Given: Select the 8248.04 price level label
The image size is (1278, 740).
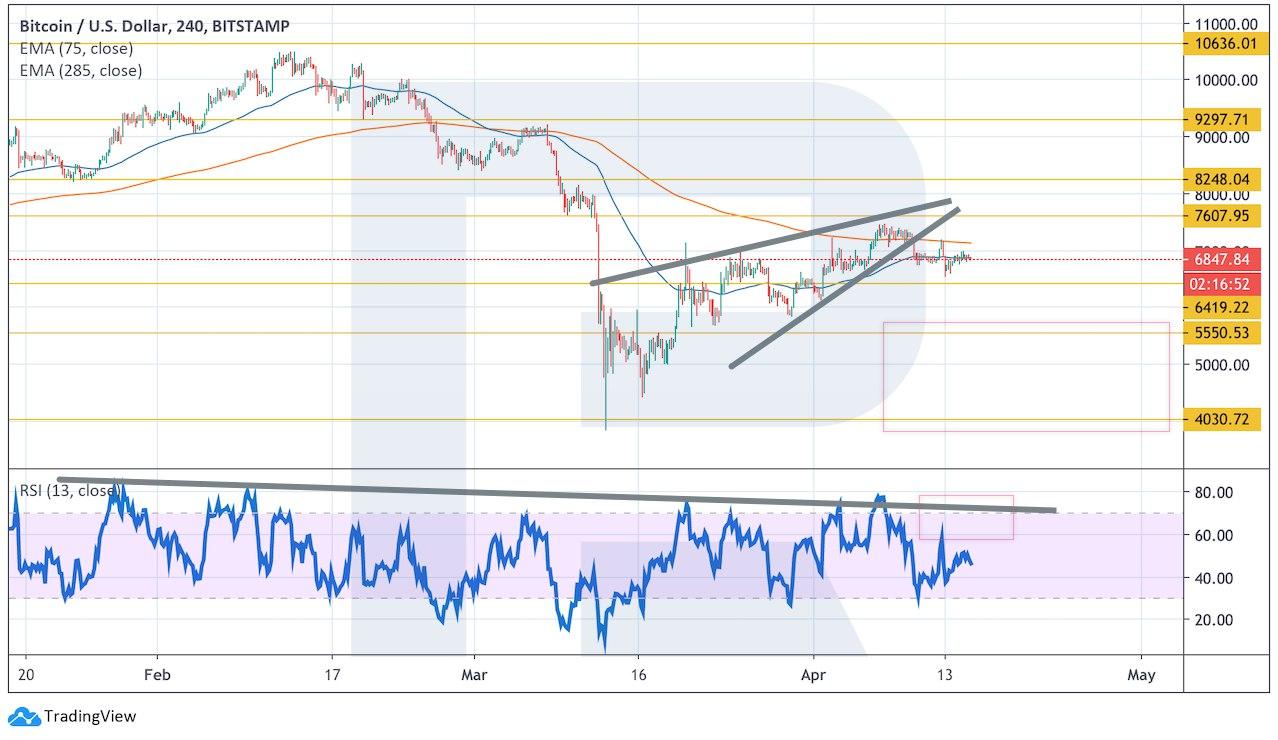Looking at the screenshot, I should 1223,180.
